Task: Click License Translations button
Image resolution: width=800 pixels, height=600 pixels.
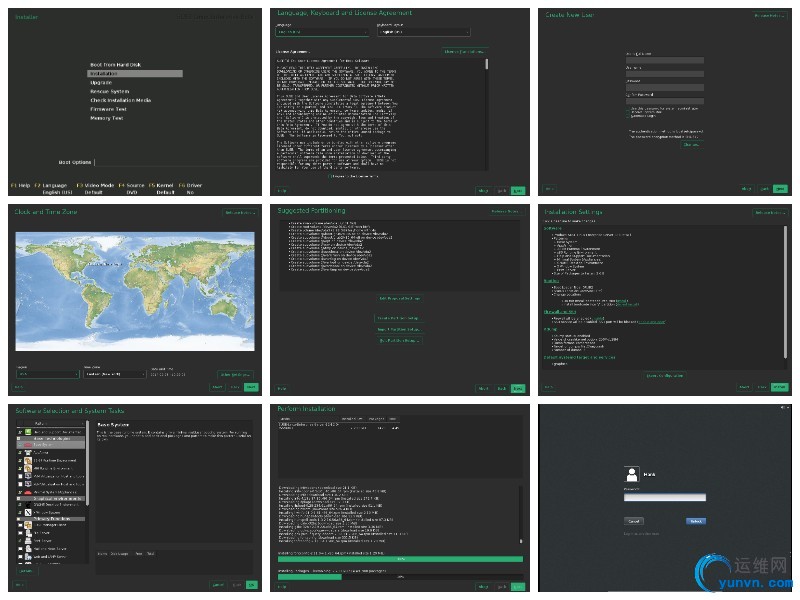Action: tap(464, 52)
